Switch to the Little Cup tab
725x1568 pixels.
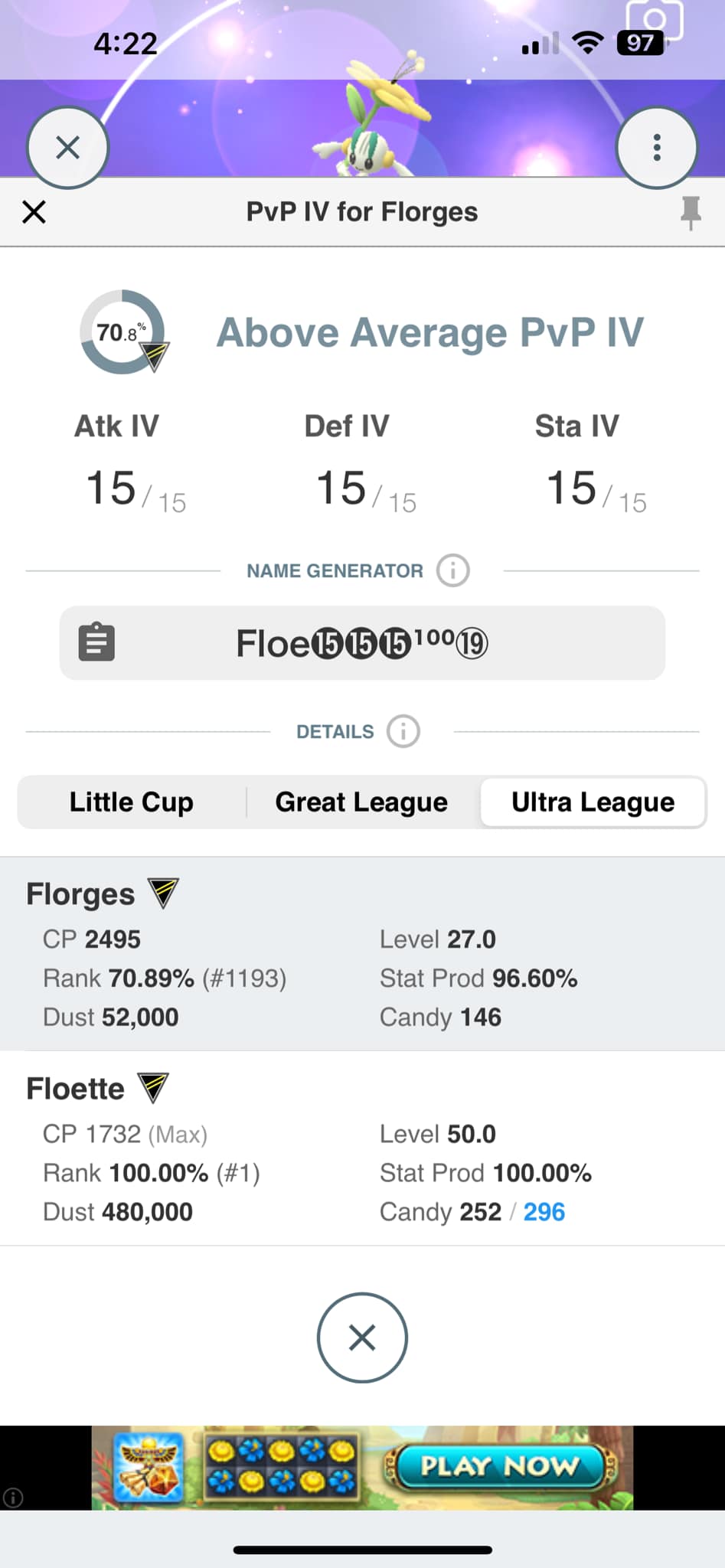coord(132,802)
